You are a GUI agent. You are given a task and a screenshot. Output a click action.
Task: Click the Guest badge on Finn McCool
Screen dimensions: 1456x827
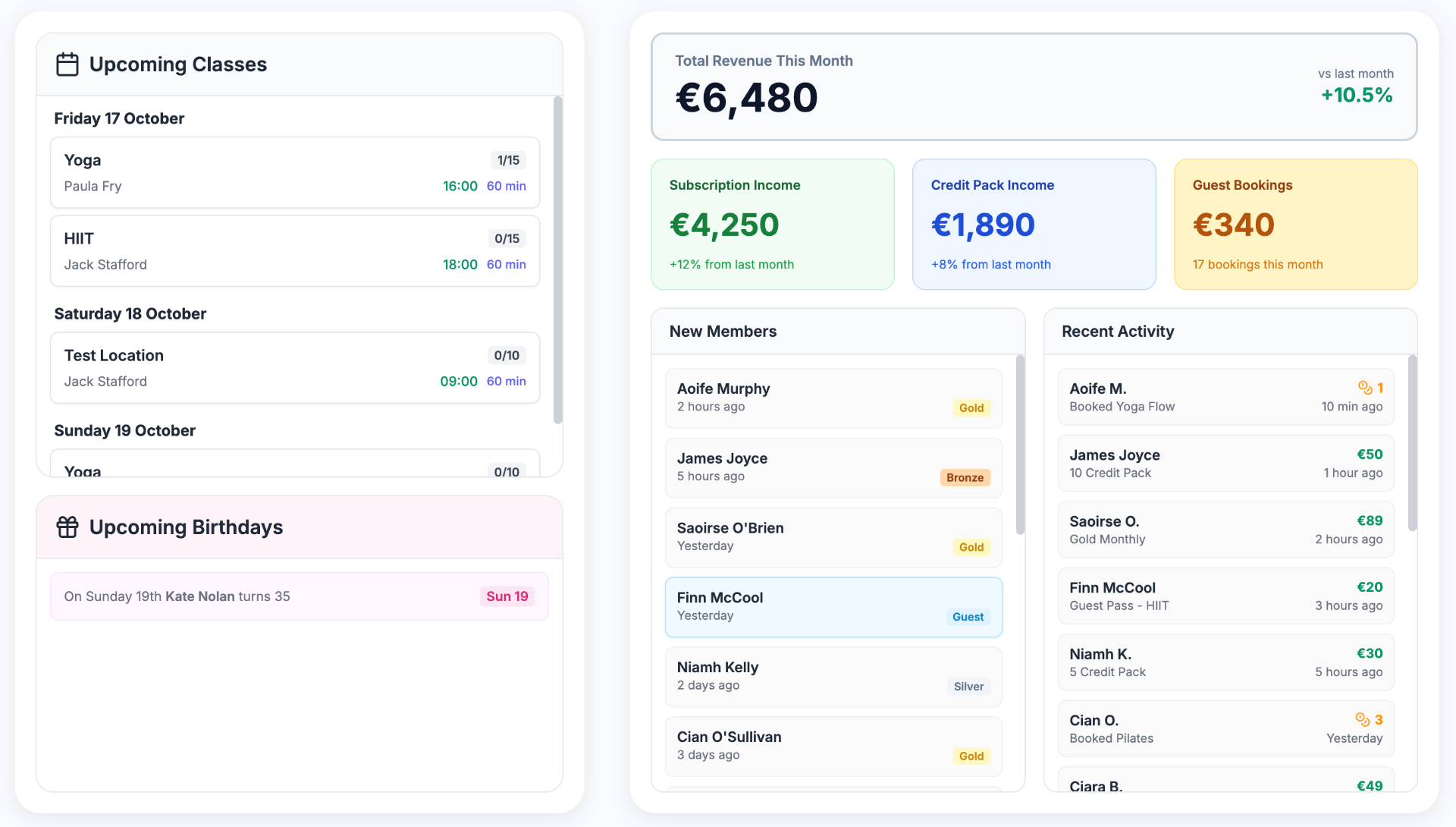coord(968,617)
